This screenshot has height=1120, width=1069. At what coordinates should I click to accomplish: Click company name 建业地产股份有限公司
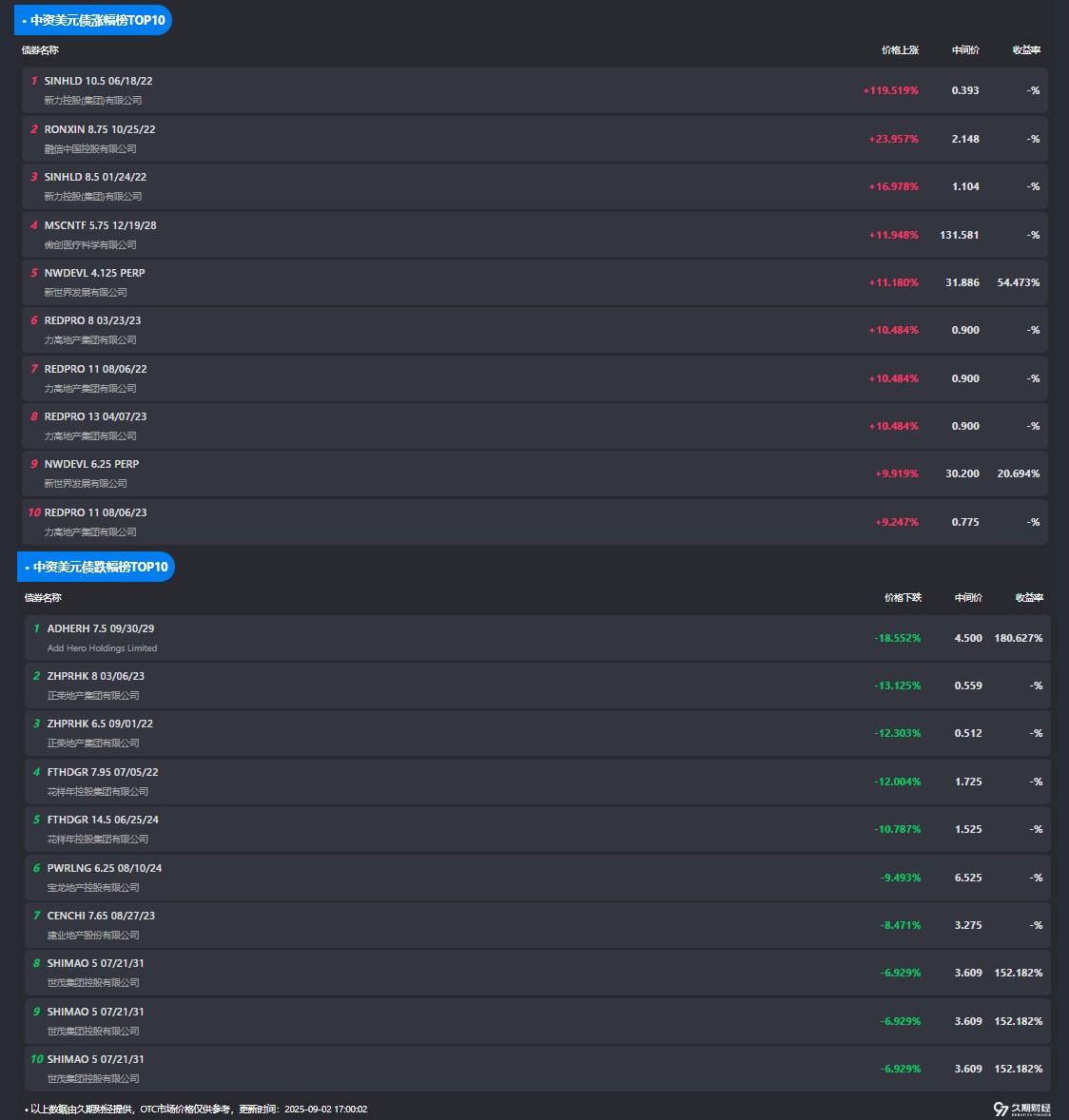tap(93, 935)
